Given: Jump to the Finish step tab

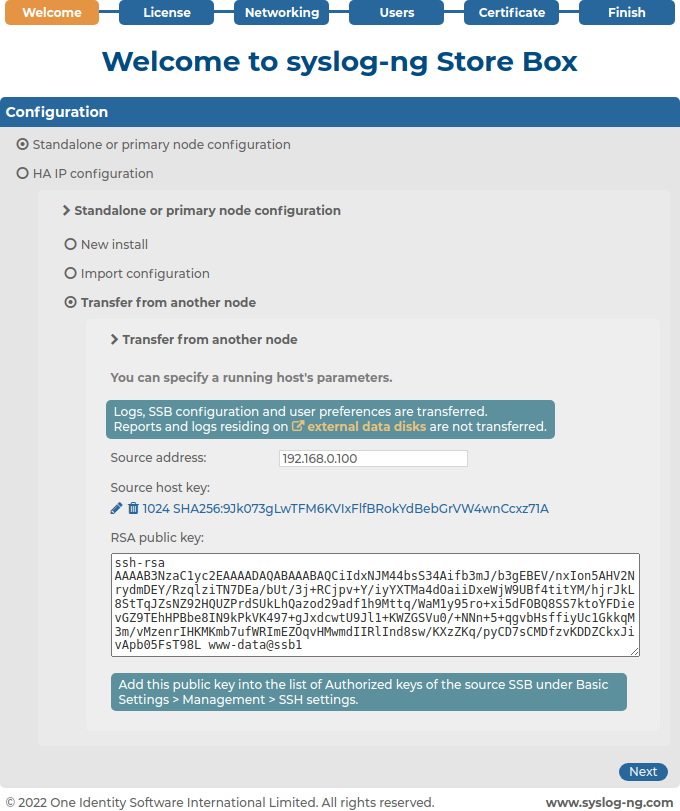Looking at the screenshot, I should coord(627,12).
